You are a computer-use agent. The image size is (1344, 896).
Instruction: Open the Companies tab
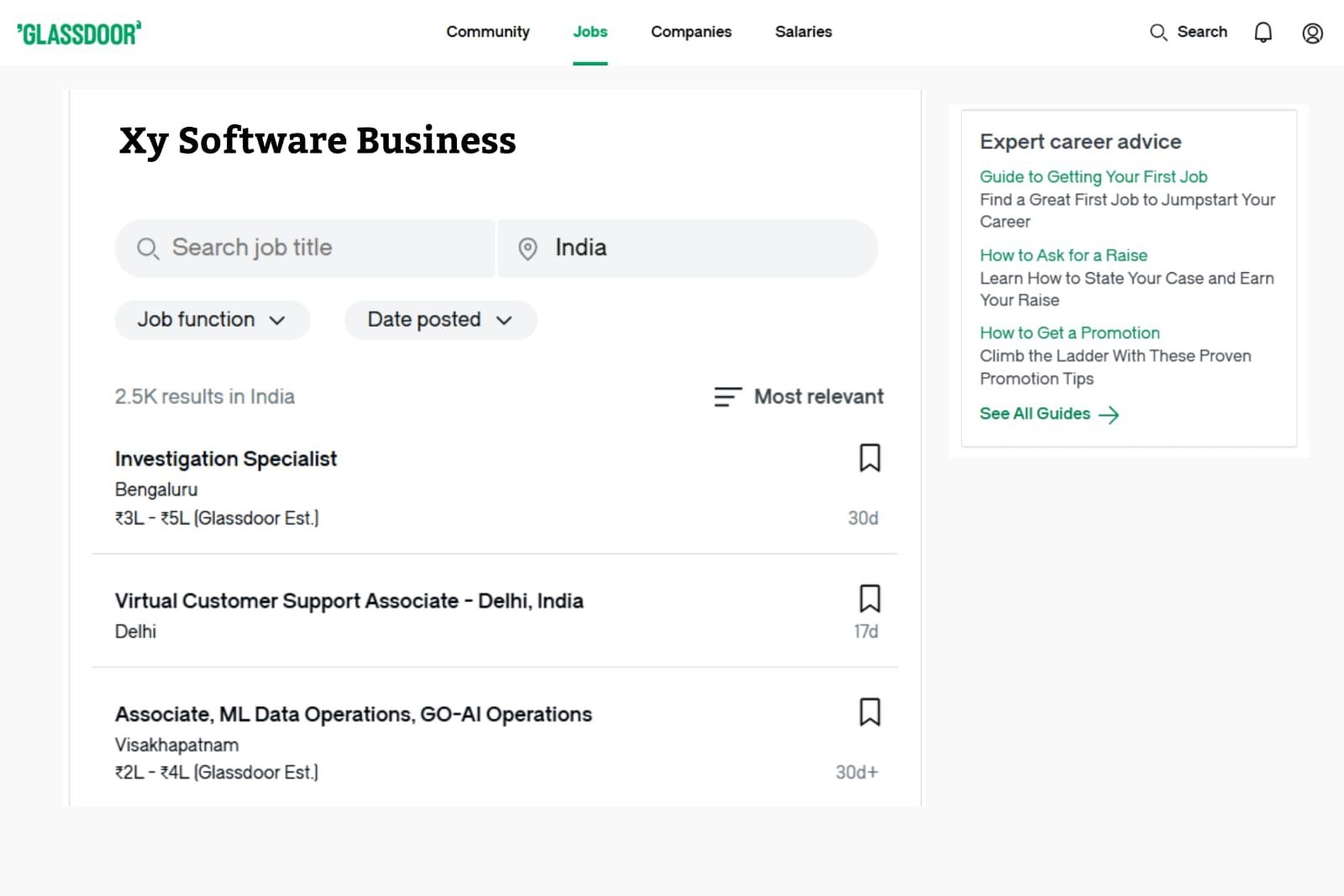point(691,32)
